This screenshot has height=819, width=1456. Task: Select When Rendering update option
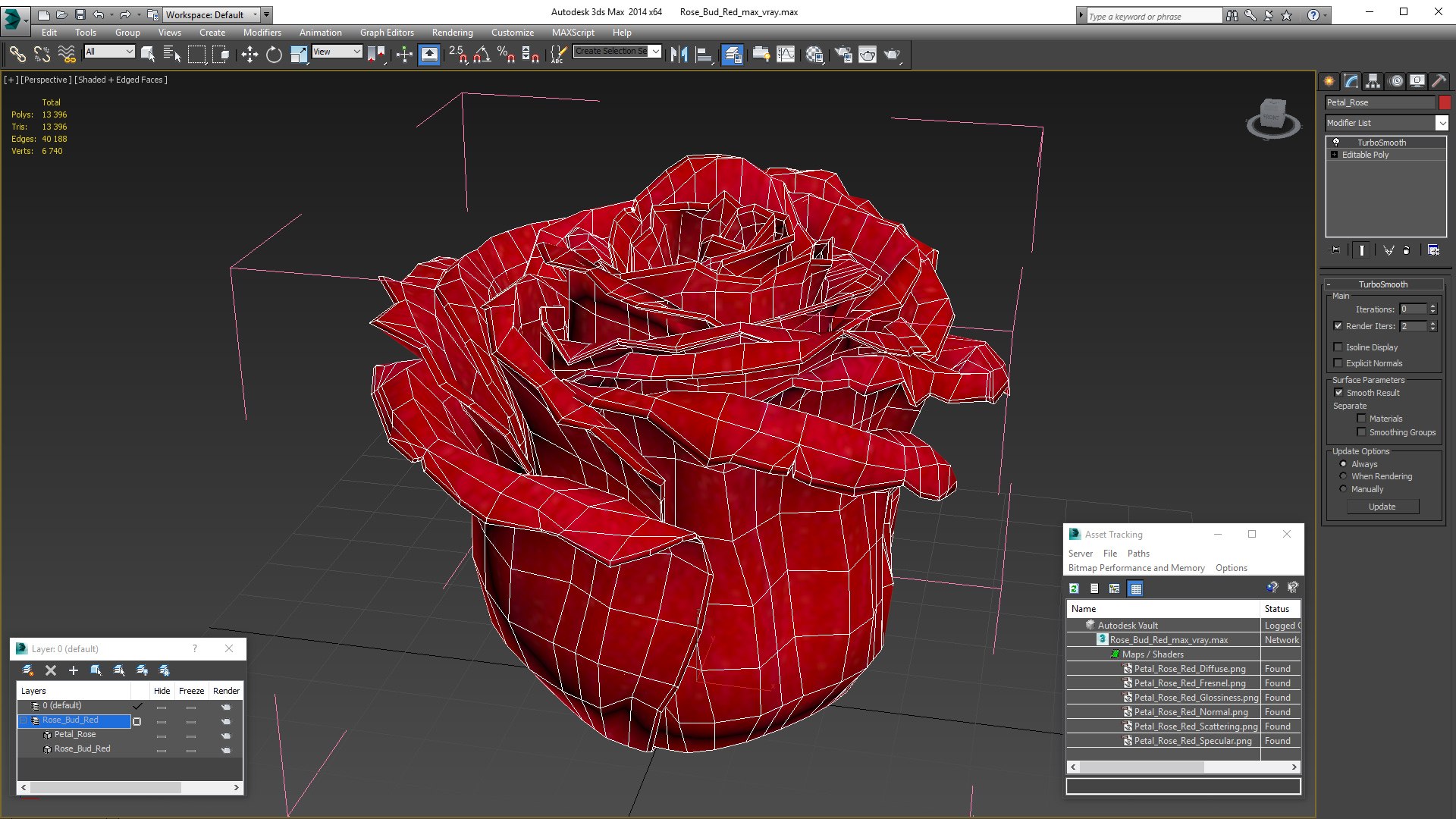tap(1343, 476)
